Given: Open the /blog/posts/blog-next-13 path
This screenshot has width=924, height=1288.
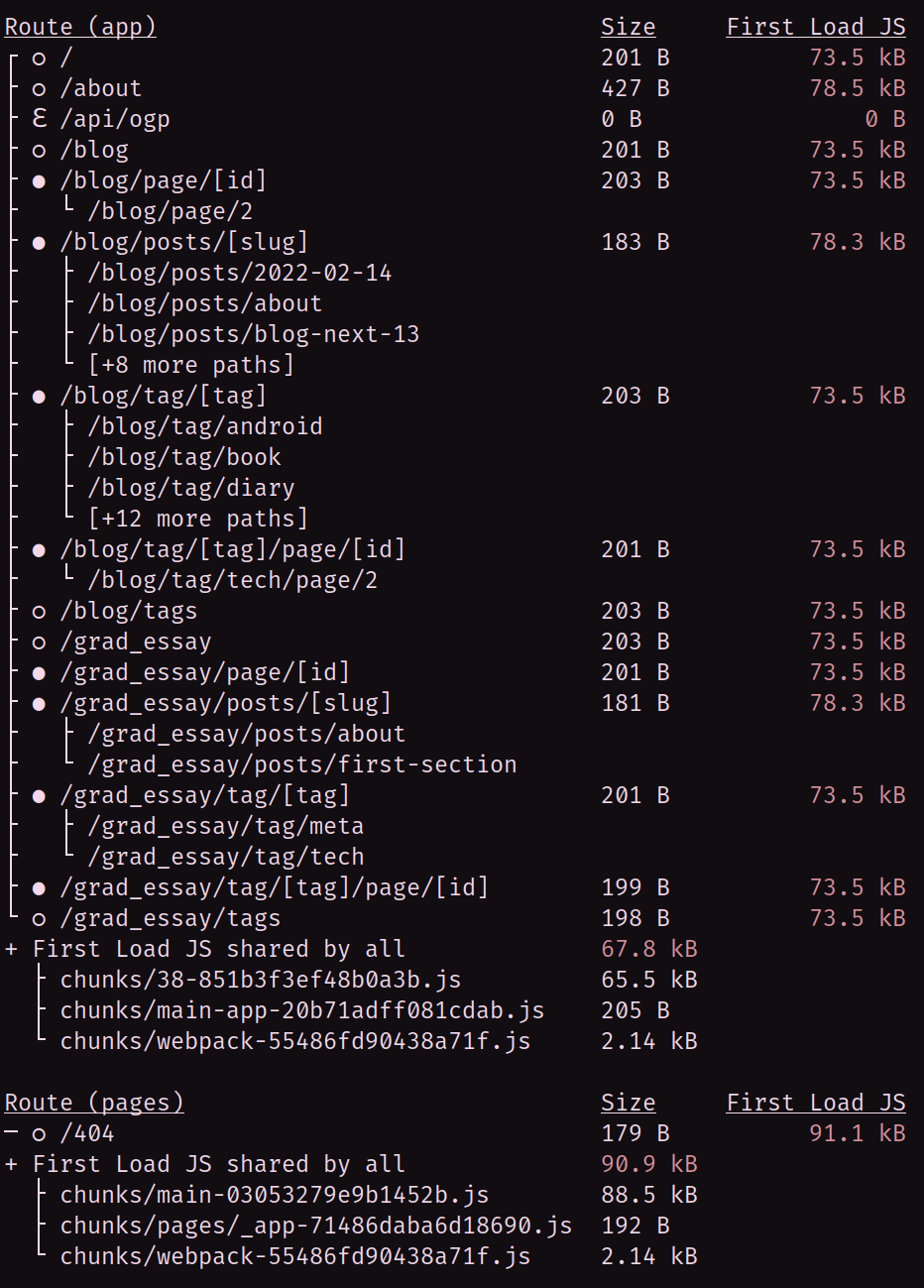Looking at the screenshot, I should click(x=254, y=334).
